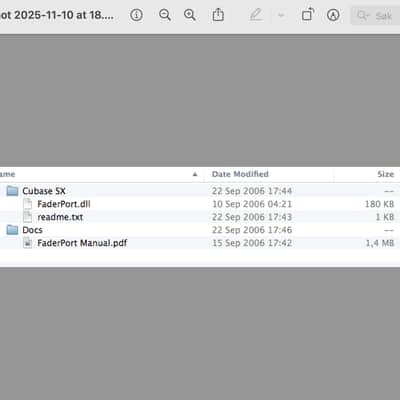The height and width of the screenshot is (400, 400).
Task: Click the Cubase SX folder name
Action: [44, 191]
